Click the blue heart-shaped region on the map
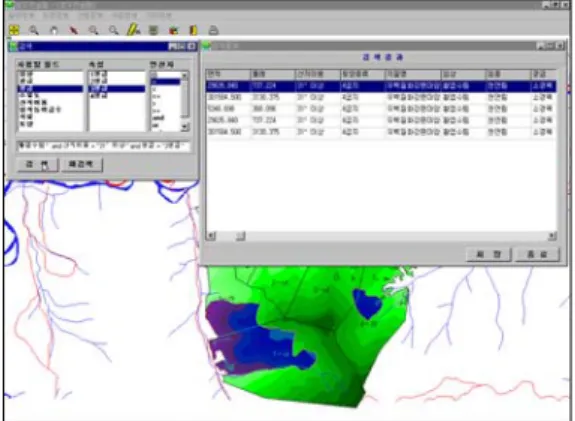The height and width of the screenshot is (421, 575). coord(367,303)
